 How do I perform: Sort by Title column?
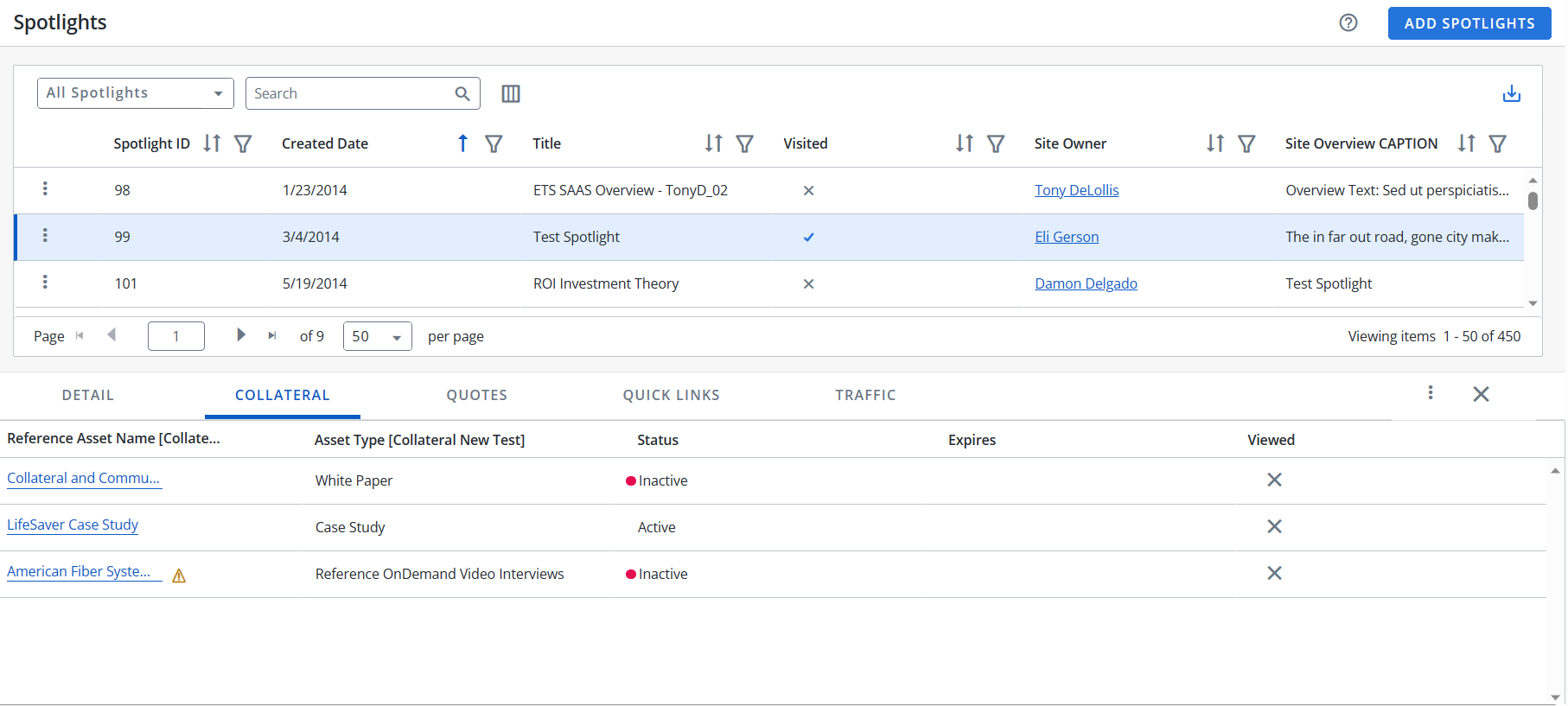(713, 143)
